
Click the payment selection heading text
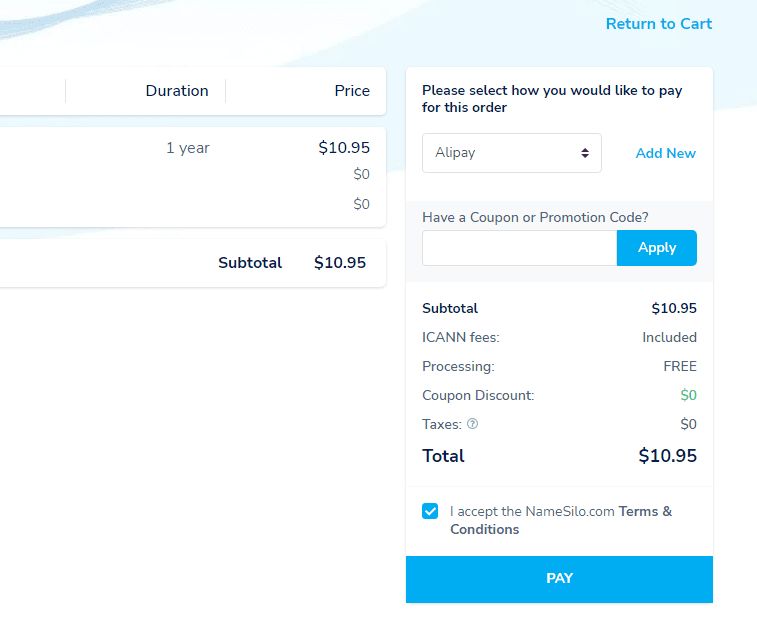pyautogui.click(x=552, y=98)
